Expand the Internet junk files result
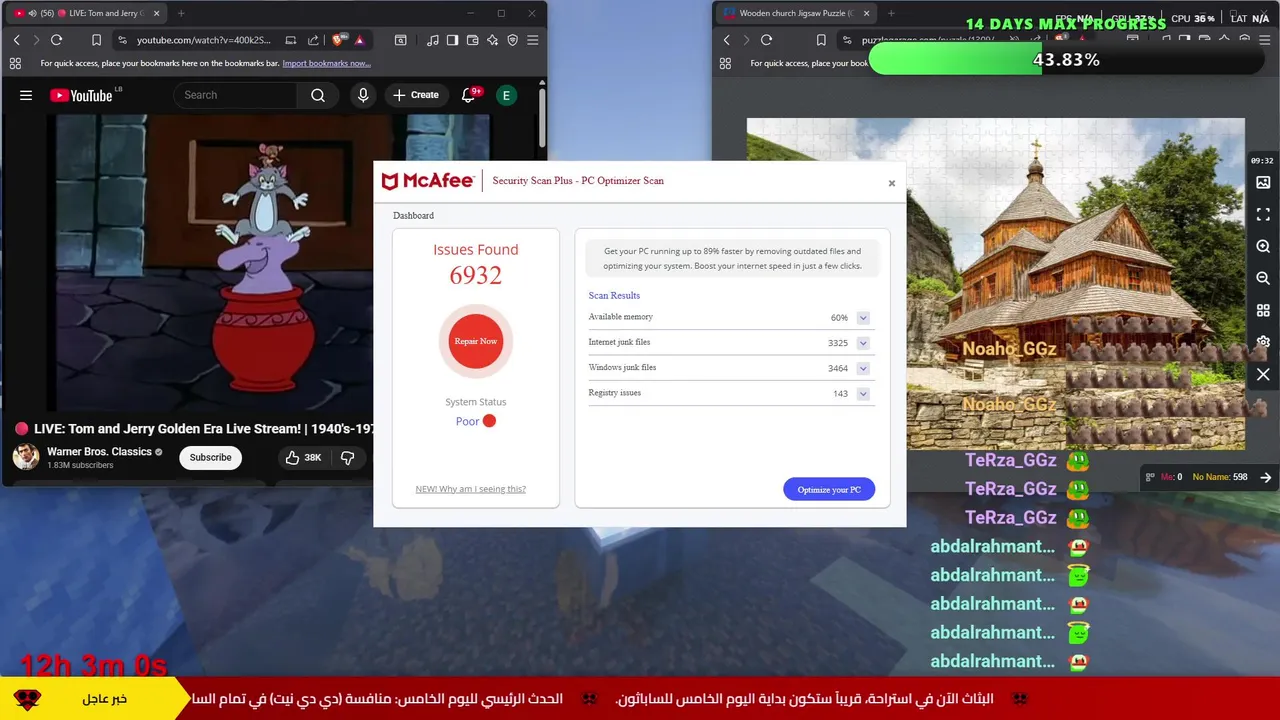 click(863, 343)
